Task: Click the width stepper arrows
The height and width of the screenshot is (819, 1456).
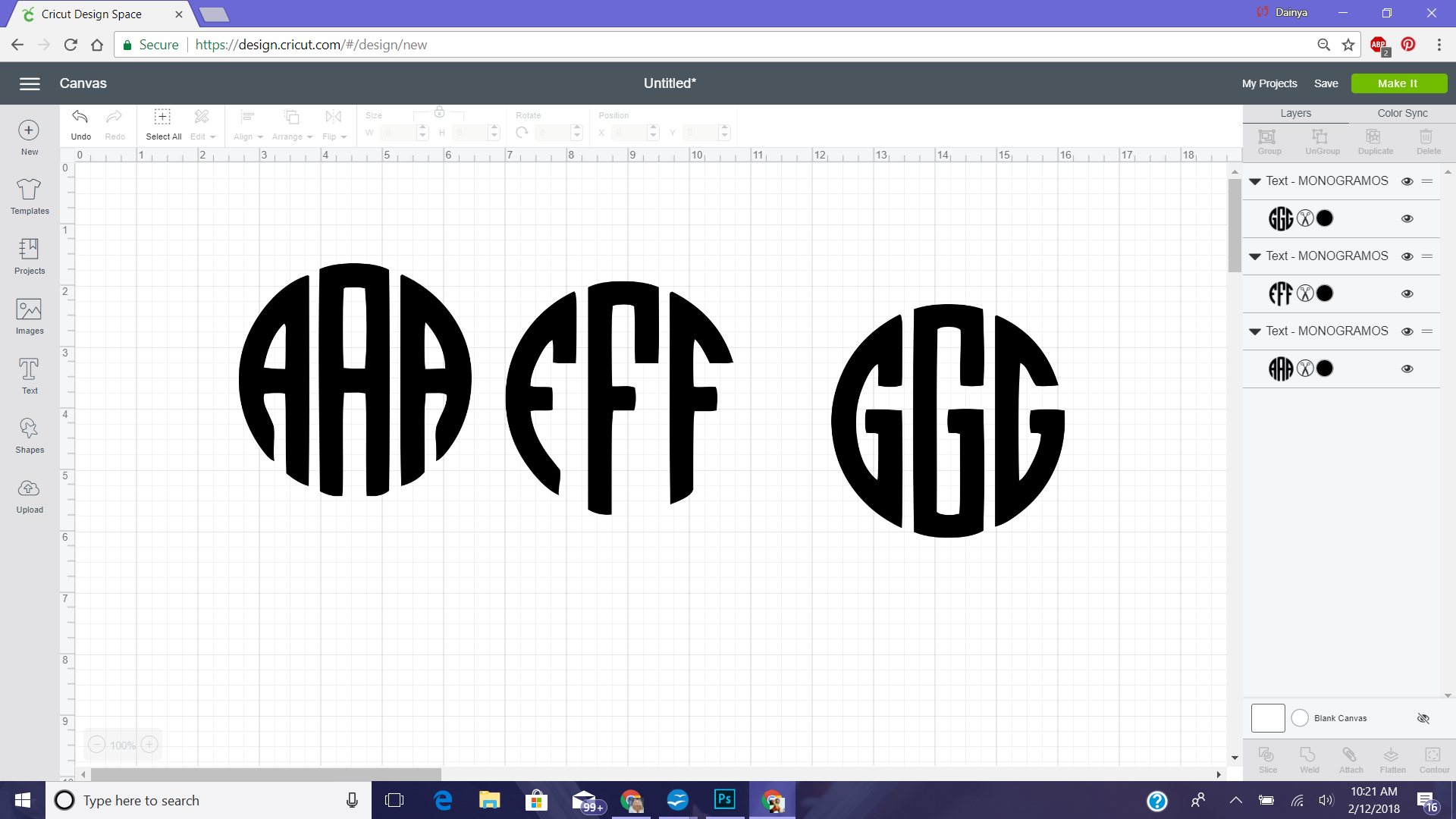Action: coord(423,133)
